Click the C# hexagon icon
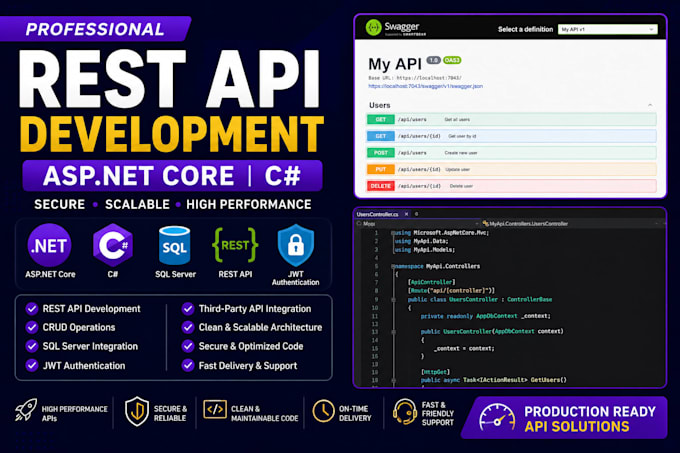This screenshot has width=680, height=453. [113, 245]
